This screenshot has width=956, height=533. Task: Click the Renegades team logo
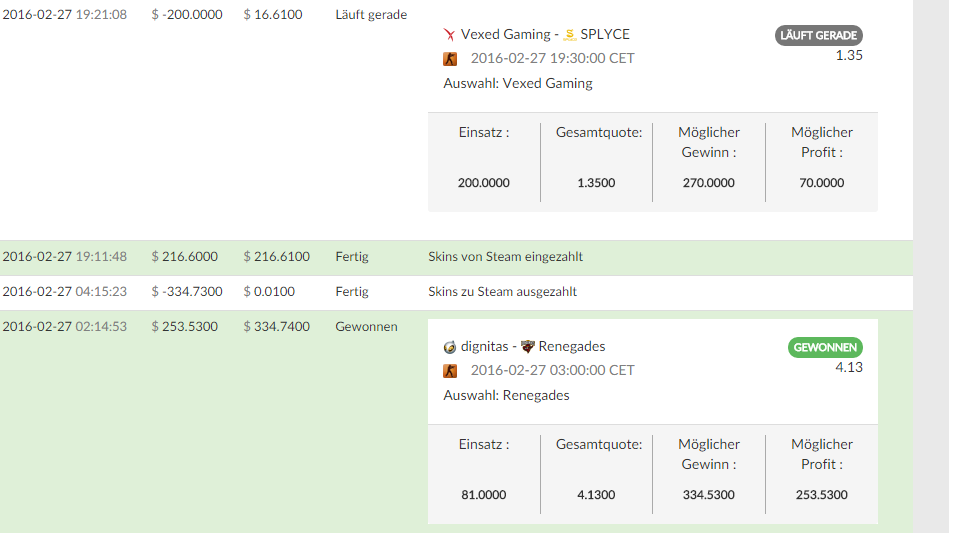(528, 347)
